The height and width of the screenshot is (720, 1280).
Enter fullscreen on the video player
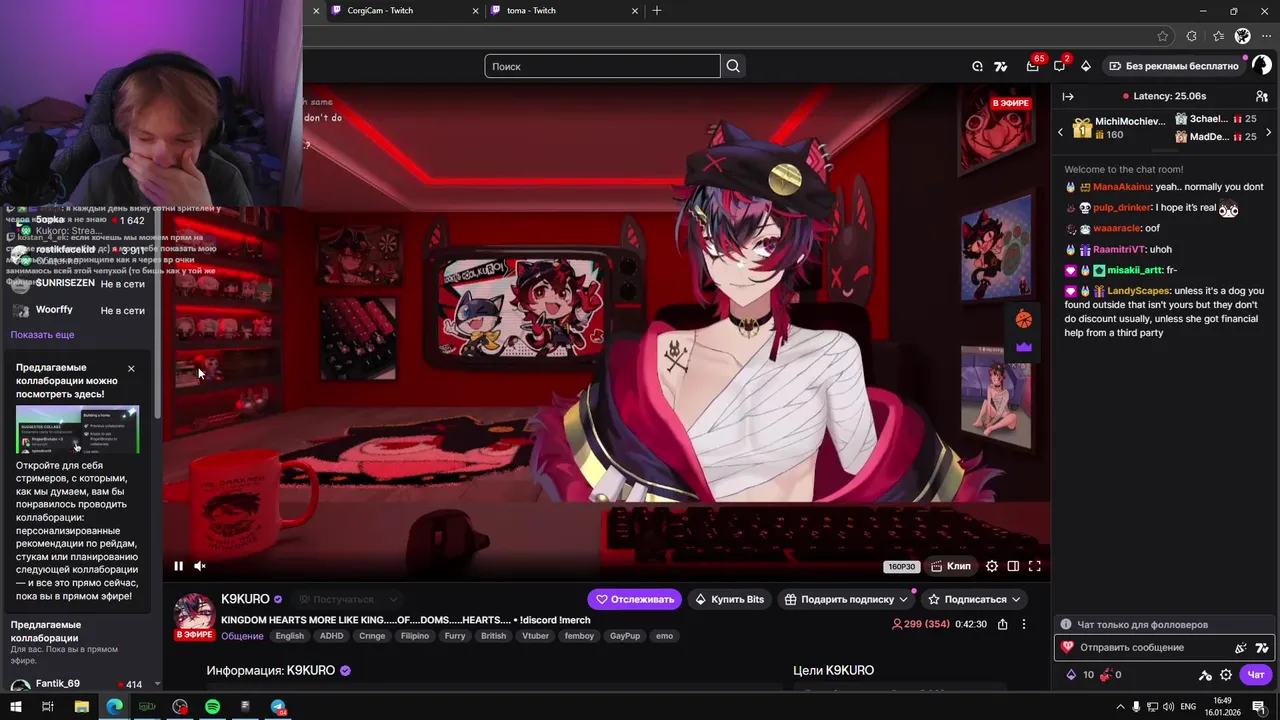tap(1035, 566)
